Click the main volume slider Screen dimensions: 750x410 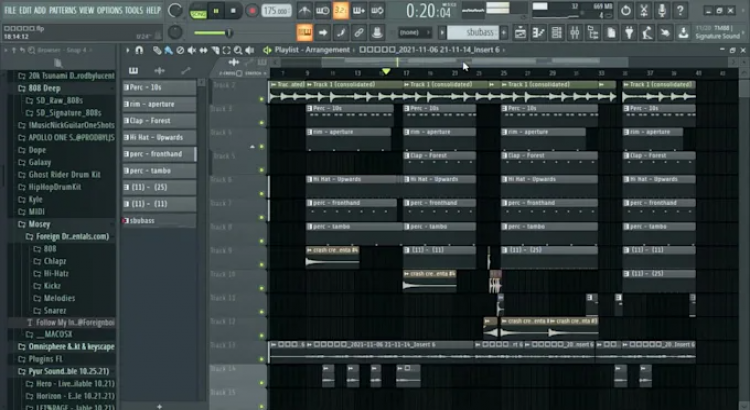click(x=212, y=33)
